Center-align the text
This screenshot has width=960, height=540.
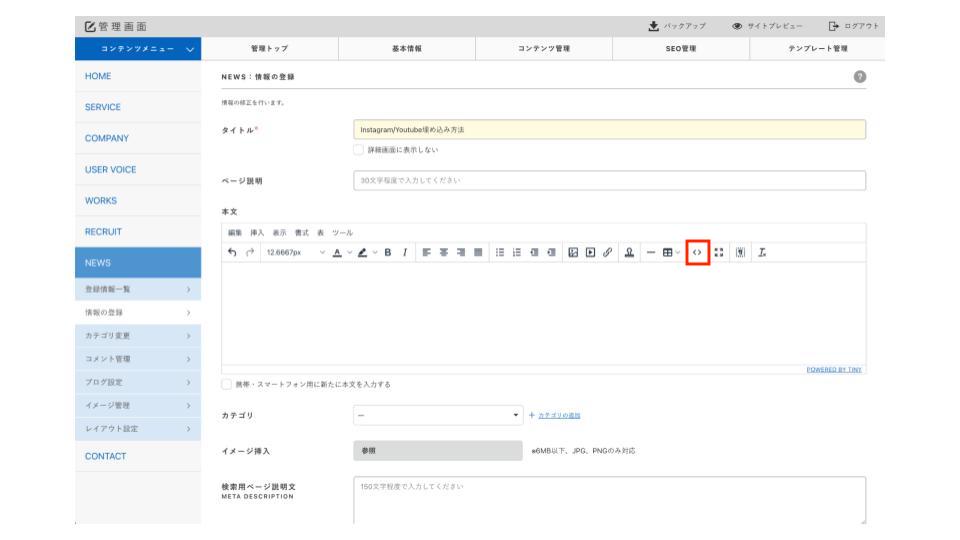point(444,252)
